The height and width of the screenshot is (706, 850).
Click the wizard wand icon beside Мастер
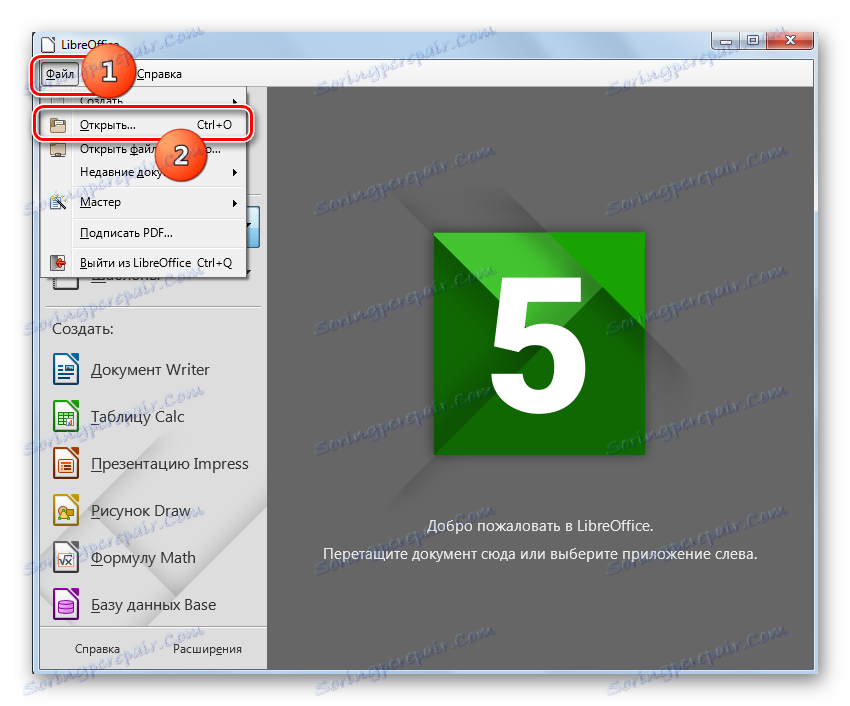pyautogui.click(x=57, y=202)
